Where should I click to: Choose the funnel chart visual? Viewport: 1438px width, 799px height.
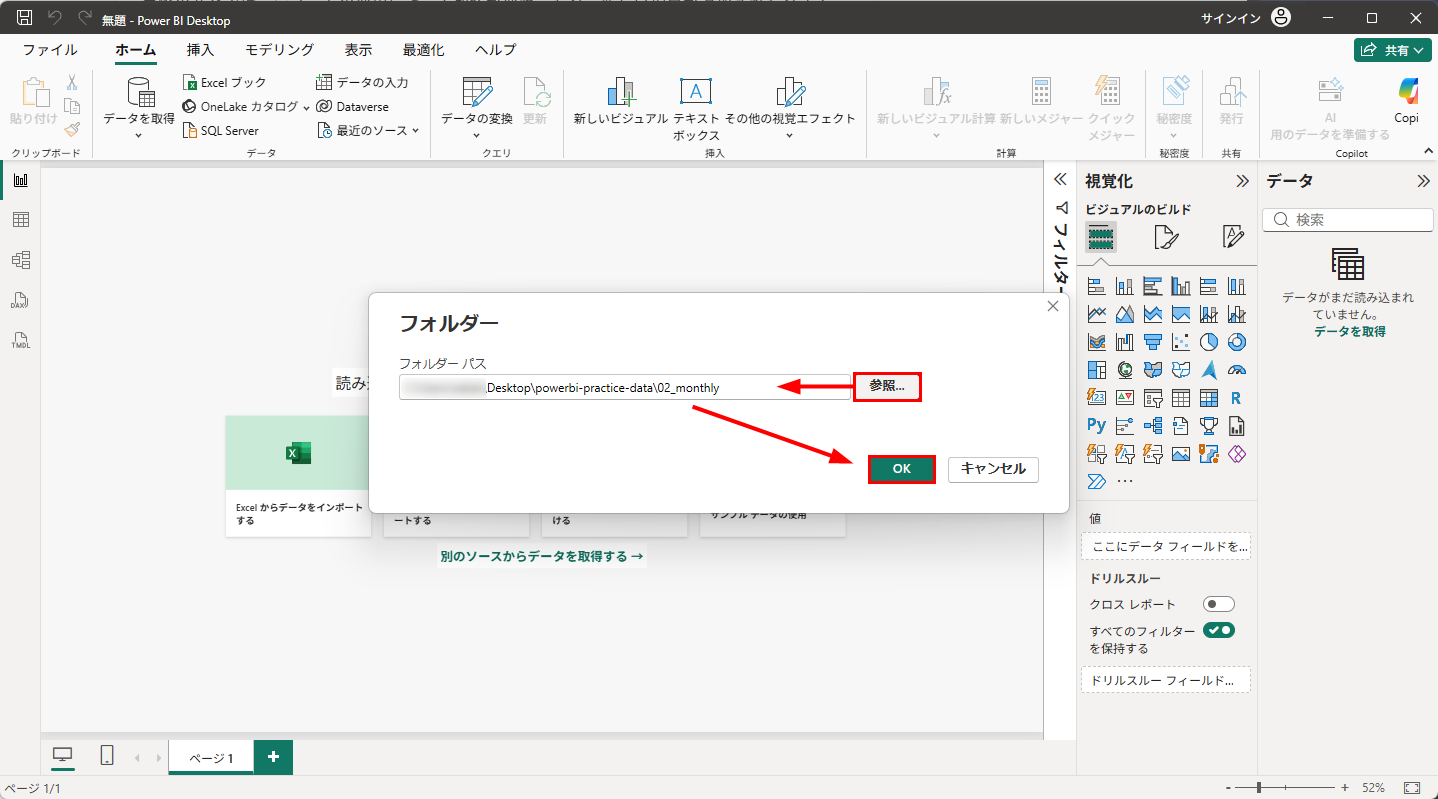point(1152,342)
